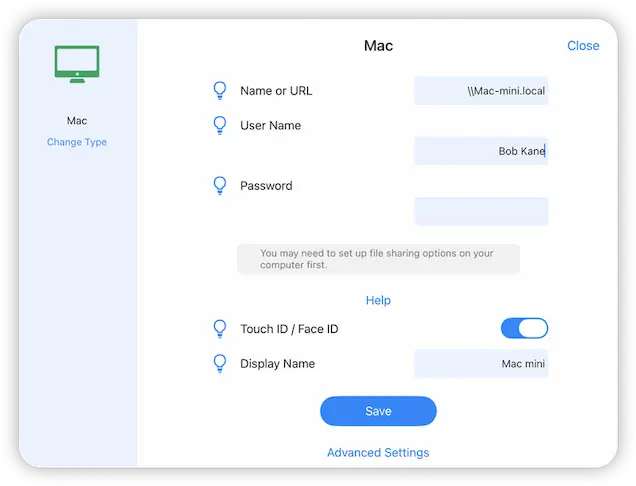Screen dimensions: 636x486
Task: Click the Display Name field showing Mac mini
Action: pos(481,364)
